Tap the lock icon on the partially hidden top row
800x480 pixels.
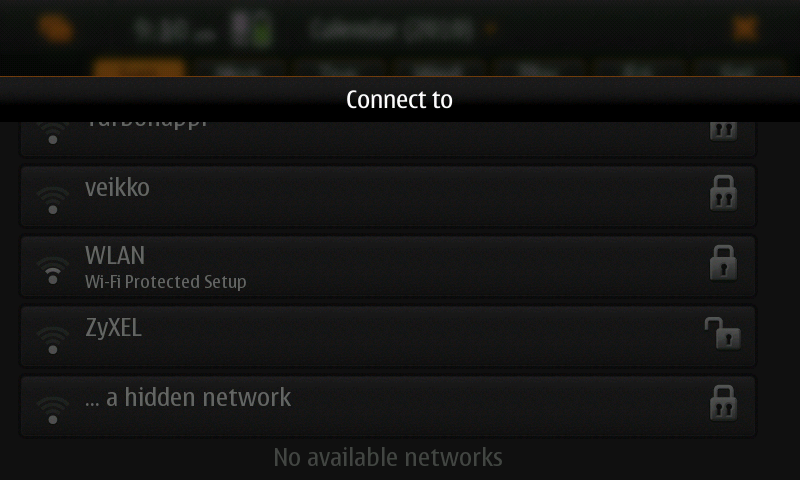pos(723,132)
